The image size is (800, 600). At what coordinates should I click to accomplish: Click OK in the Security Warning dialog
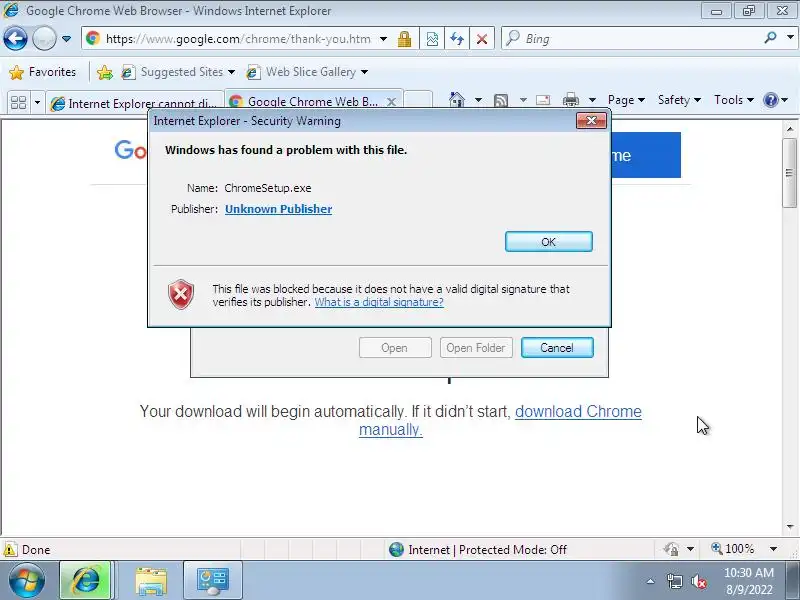(x=548, y=242)
